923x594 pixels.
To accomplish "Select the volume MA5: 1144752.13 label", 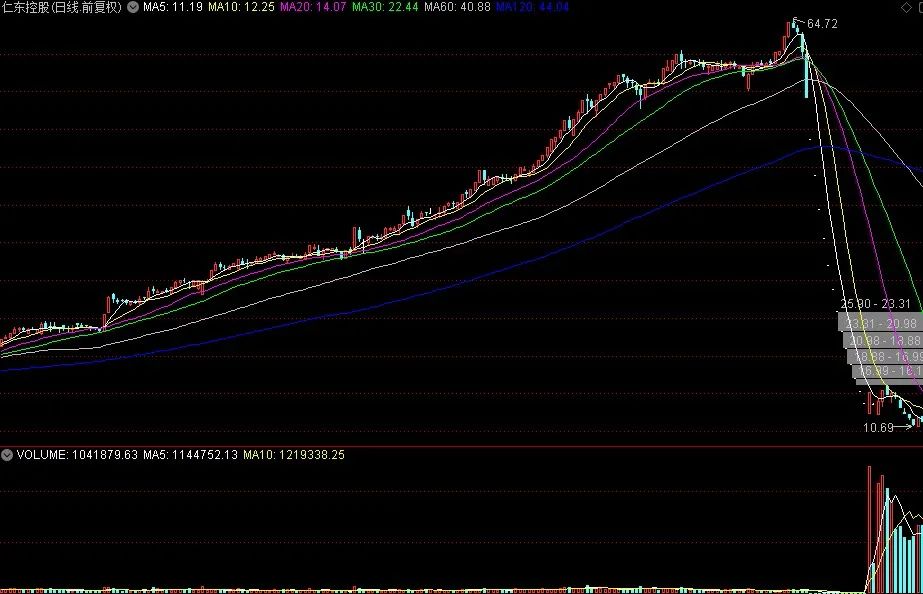I will click(190, 454).
